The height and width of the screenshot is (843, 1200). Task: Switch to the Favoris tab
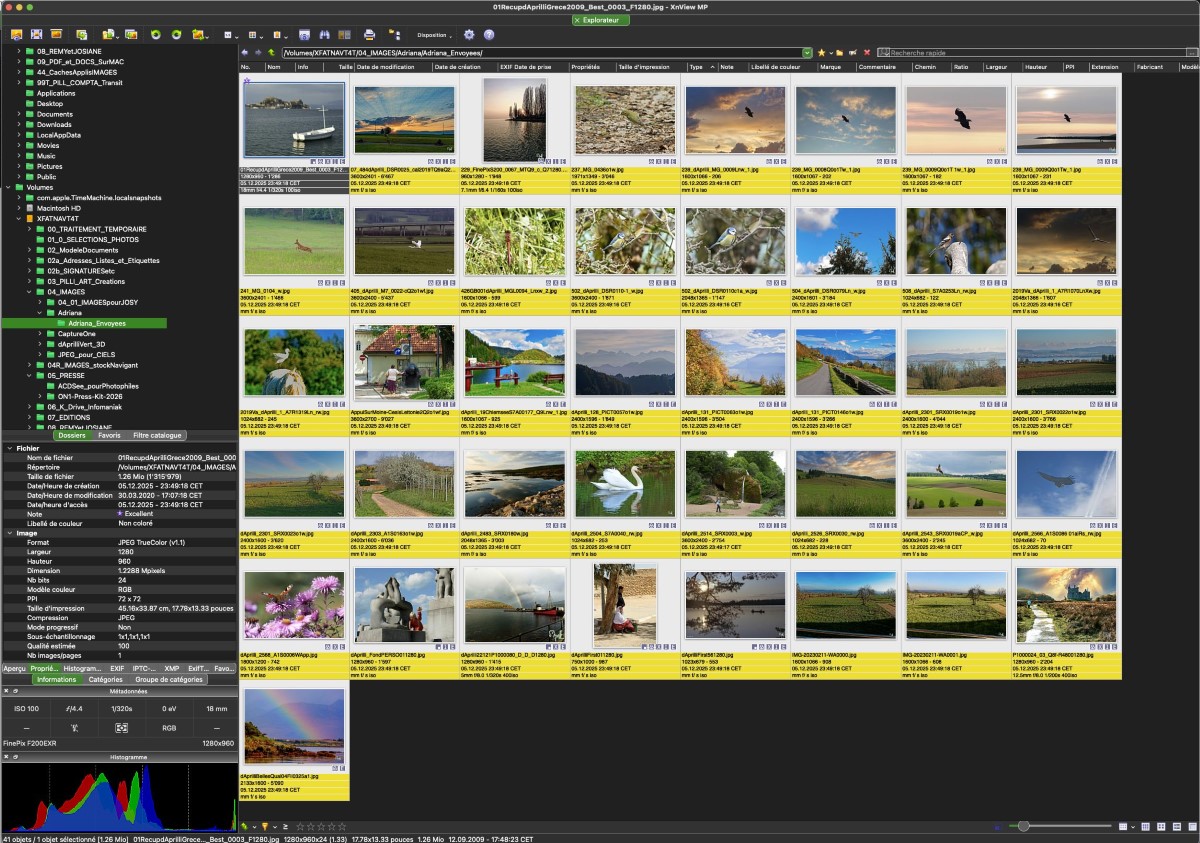109,436
